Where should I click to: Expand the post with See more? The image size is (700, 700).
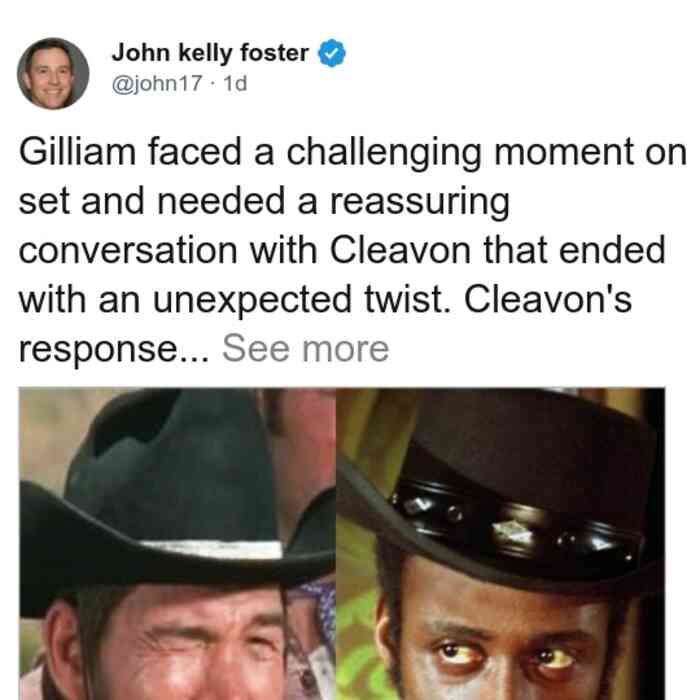click(306, 349)
